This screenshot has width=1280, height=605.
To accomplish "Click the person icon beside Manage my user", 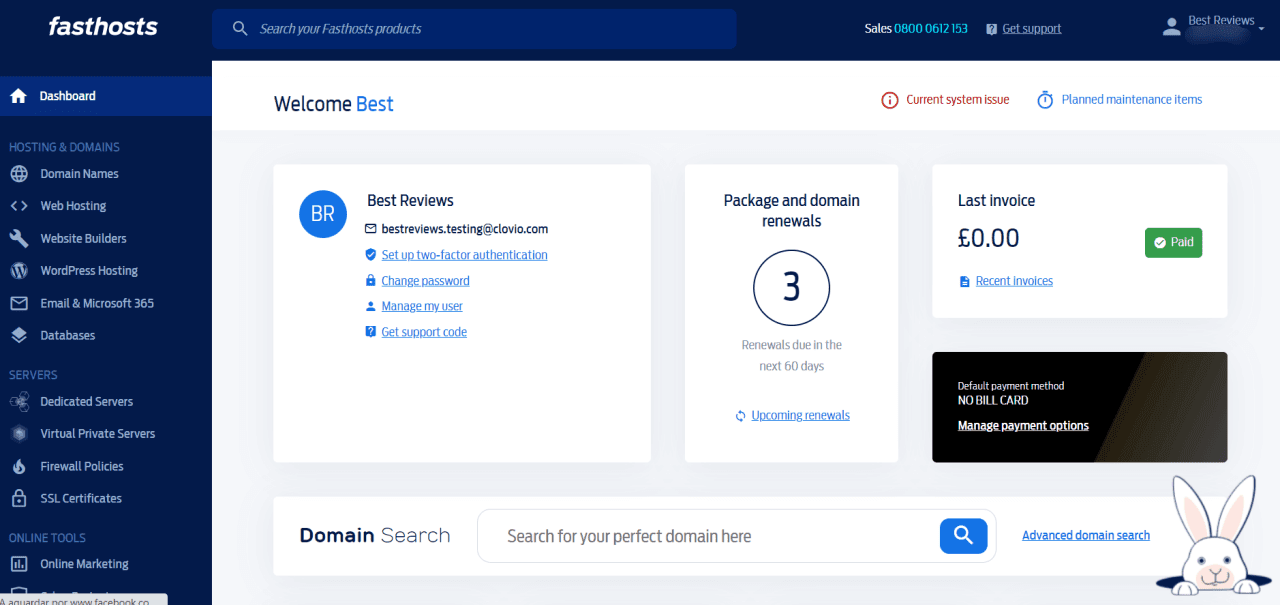I will click(370, 306).
